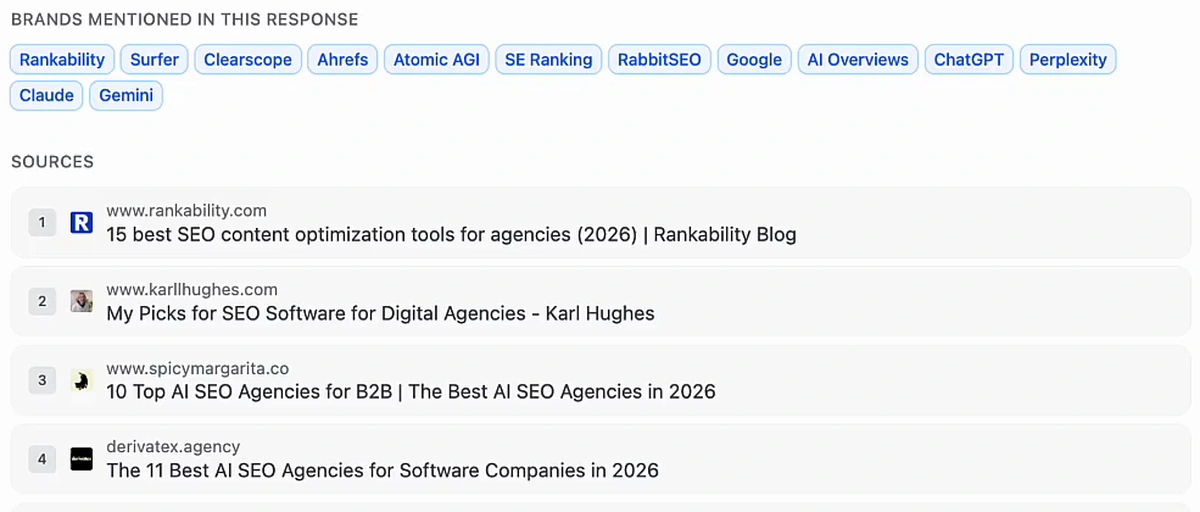Open the 15 best SEO content optimization tools link
The image size is (1200, 512).
tap(451, 235)
